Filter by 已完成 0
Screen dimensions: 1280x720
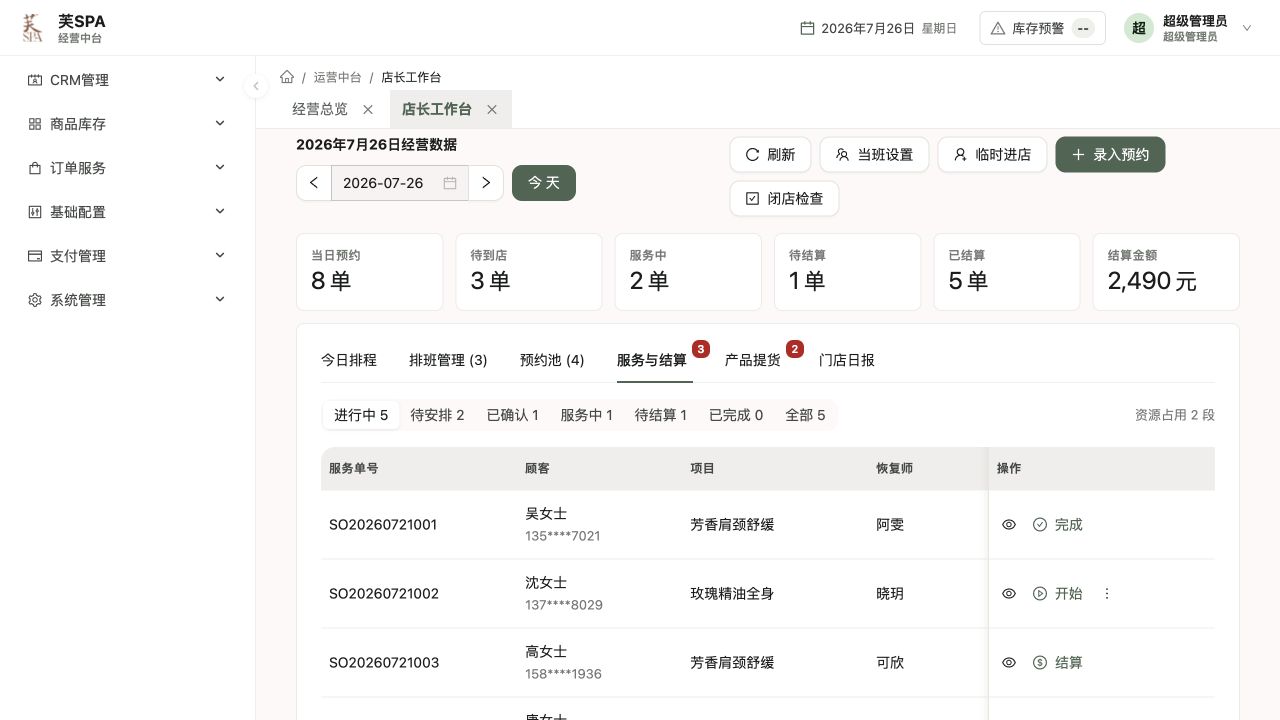[x=736, y=415]
